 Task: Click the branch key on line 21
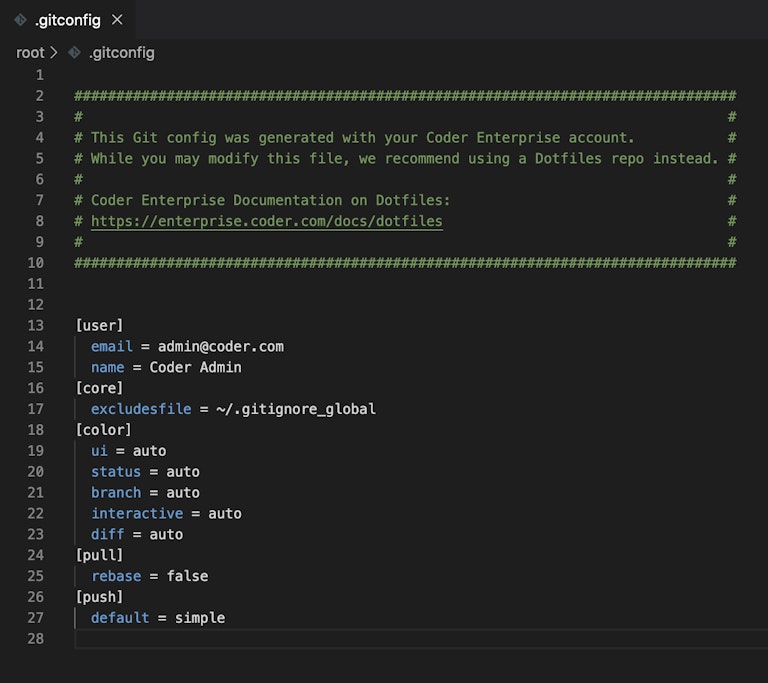[116, 492]
